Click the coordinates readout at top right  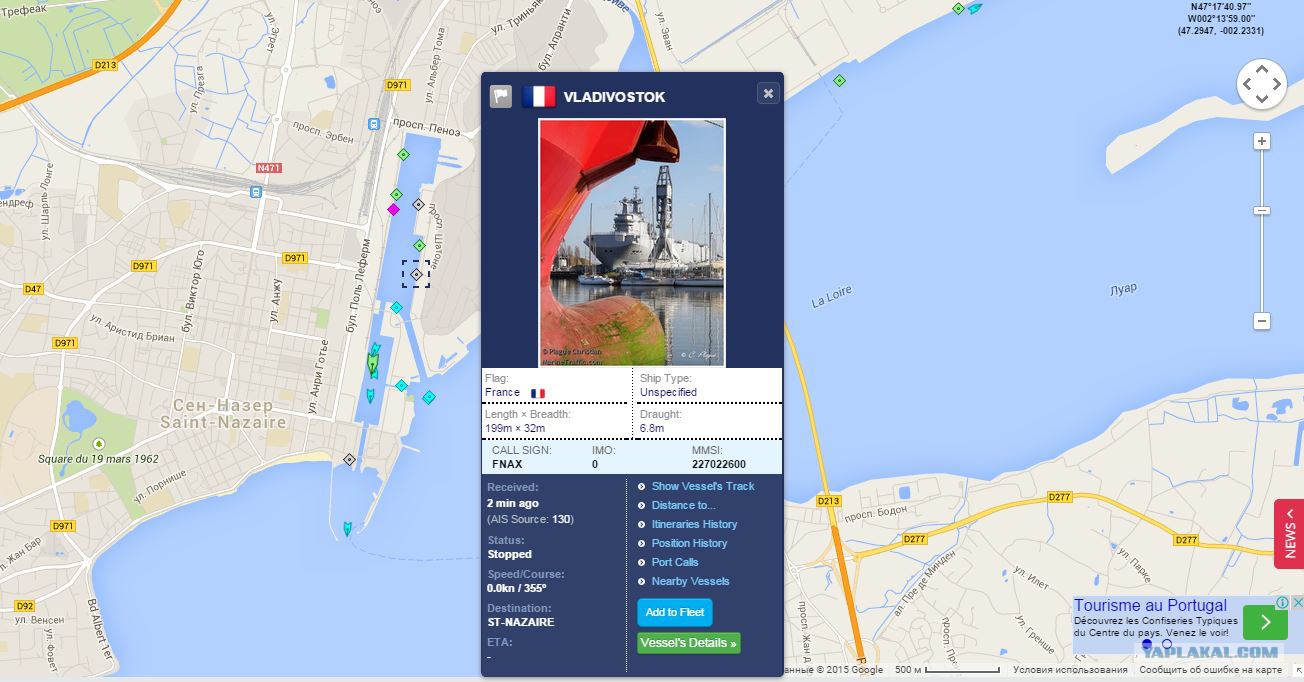coord(1220,19)
